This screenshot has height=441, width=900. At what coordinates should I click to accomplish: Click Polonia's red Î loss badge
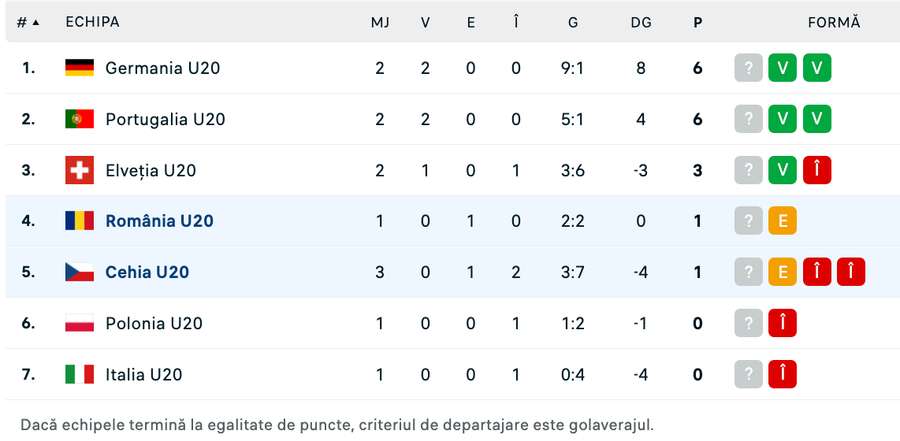pyautogui.click(x=782, y=323)
